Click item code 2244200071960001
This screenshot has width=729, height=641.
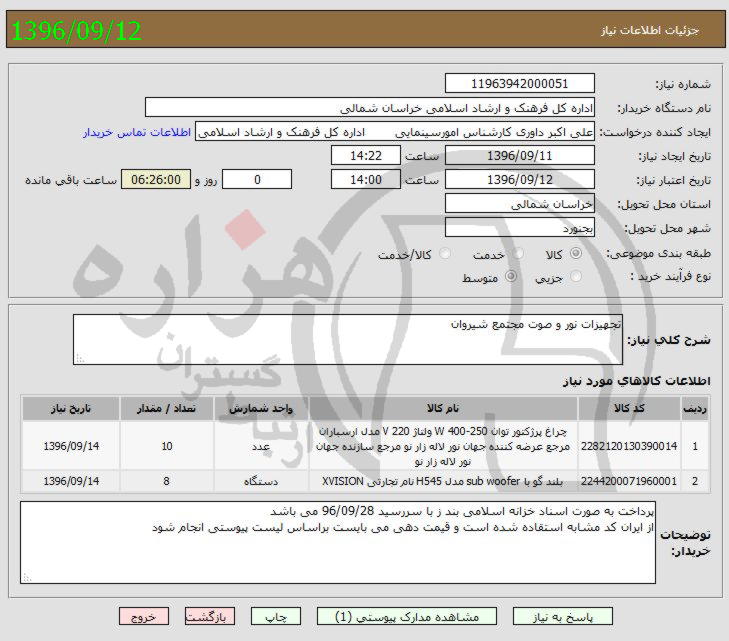[x=629, y=481]
